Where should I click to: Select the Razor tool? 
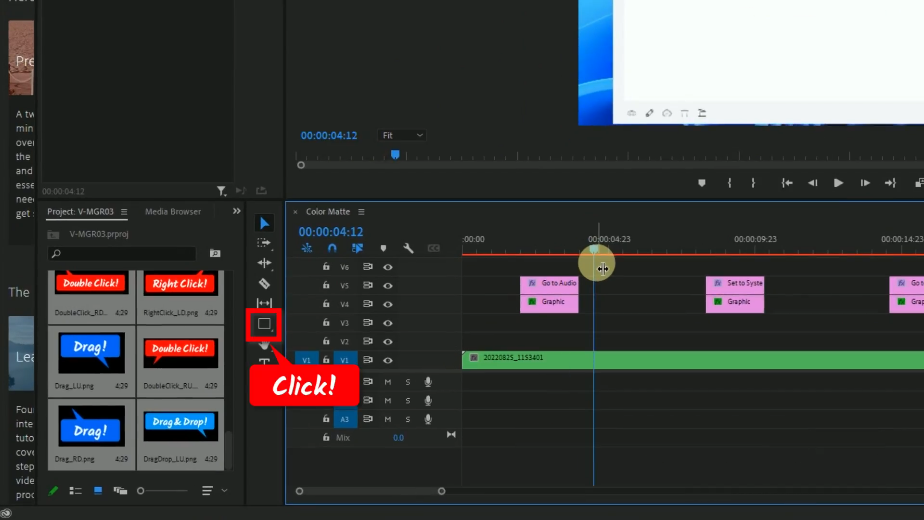(264, 284)
